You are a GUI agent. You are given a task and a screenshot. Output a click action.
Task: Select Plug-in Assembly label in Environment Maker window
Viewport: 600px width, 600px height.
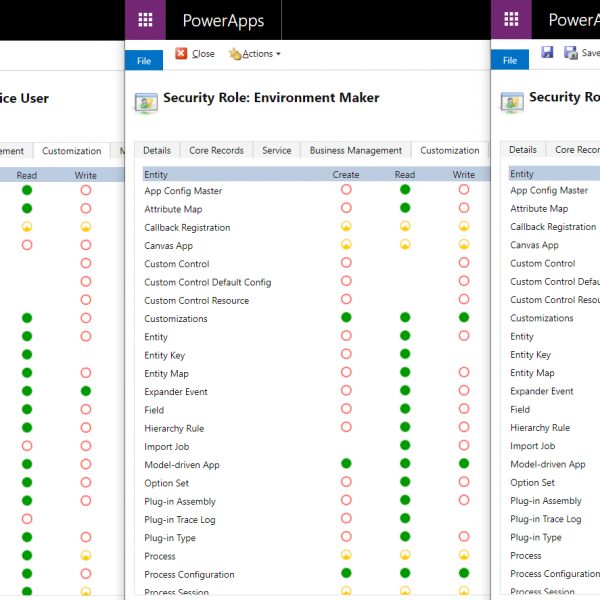(x=180, y=501)
